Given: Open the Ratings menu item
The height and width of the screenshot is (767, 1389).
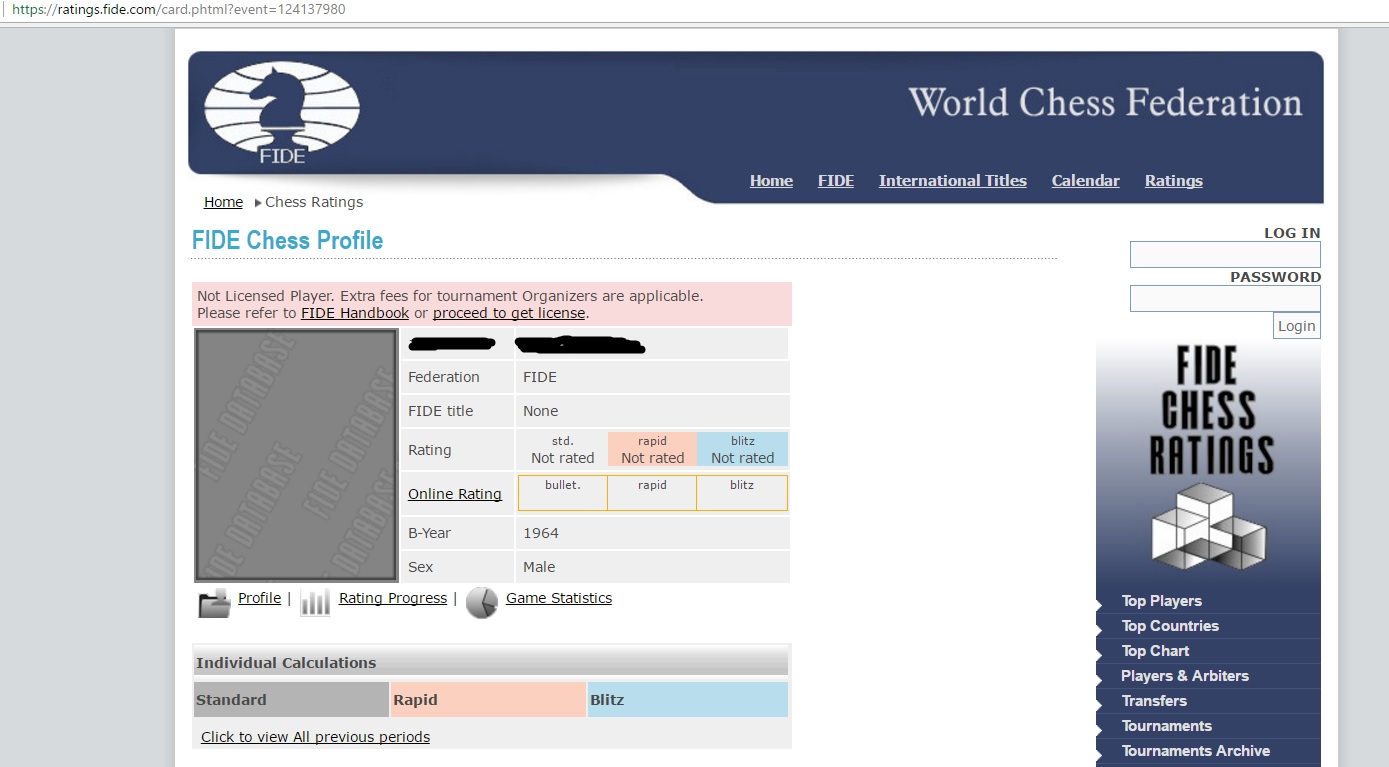Looking at the screenshot, I should point(1174,181).
